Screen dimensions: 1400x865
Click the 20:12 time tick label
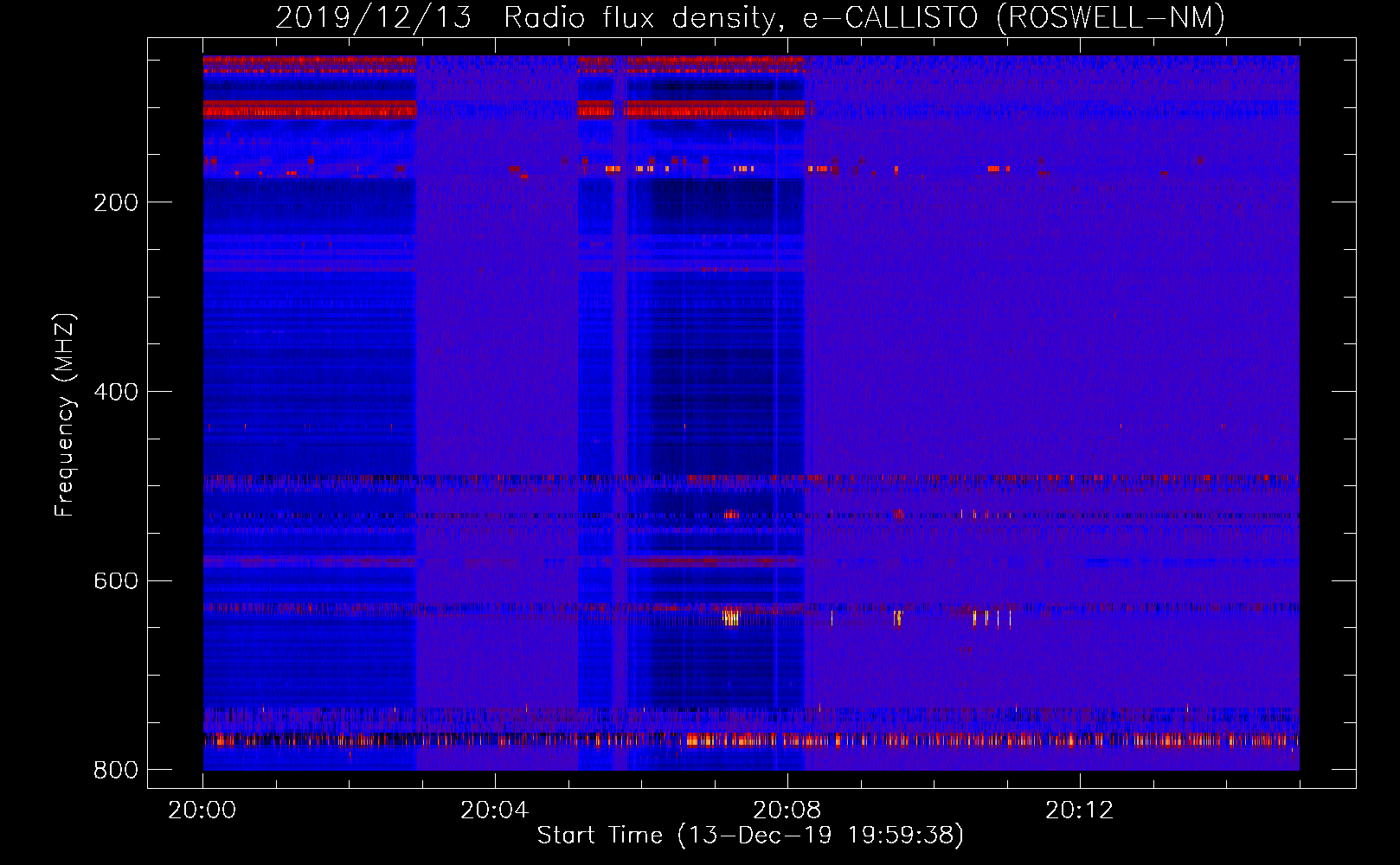(x=1079, y=811)
